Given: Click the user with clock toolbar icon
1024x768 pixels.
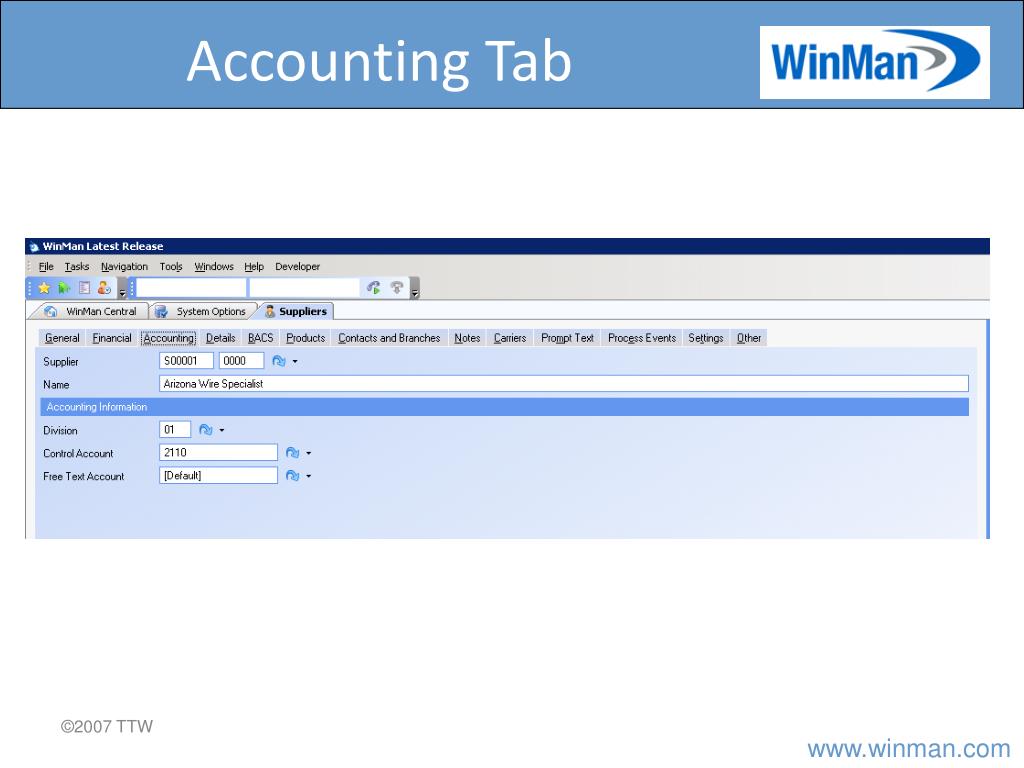Looking at the screenshot, I should point(104,288).
